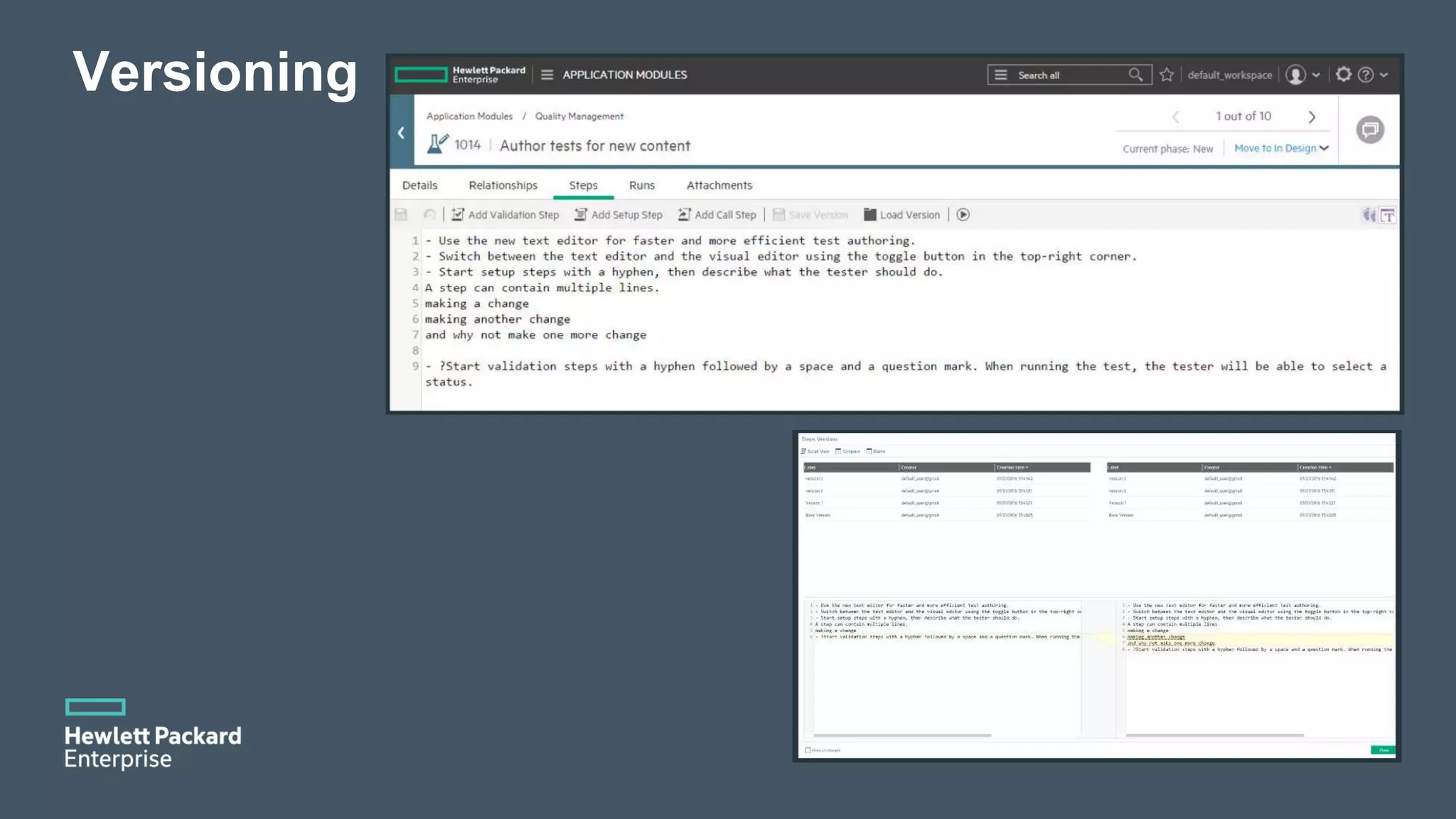1456x819 pixels.
Task: Go to the previous item arrow
Action: [1176, 117]
